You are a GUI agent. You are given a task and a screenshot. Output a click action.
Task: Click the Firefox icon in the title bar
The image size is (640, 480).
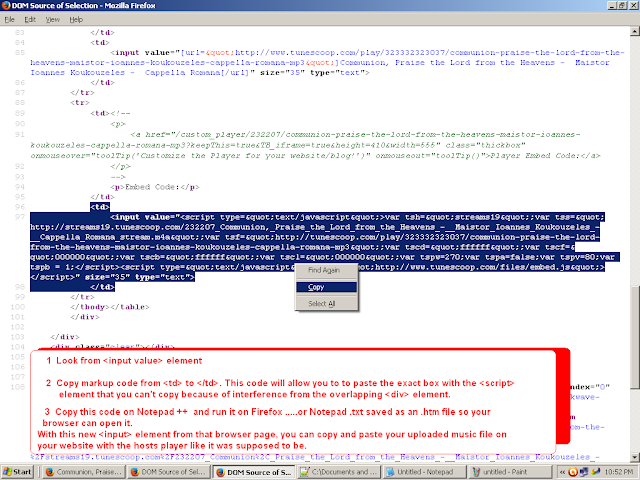pyautogui.click(x=6, y=5)
